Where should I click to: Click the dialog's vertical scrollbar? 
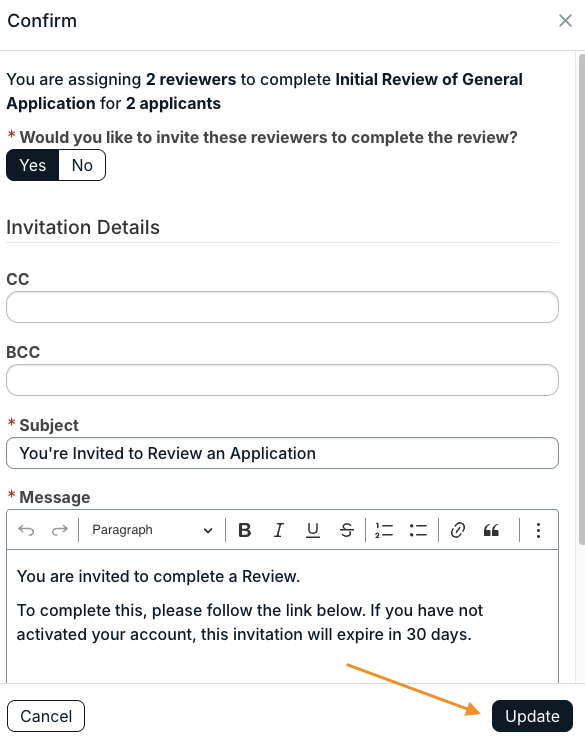[582, 299]
